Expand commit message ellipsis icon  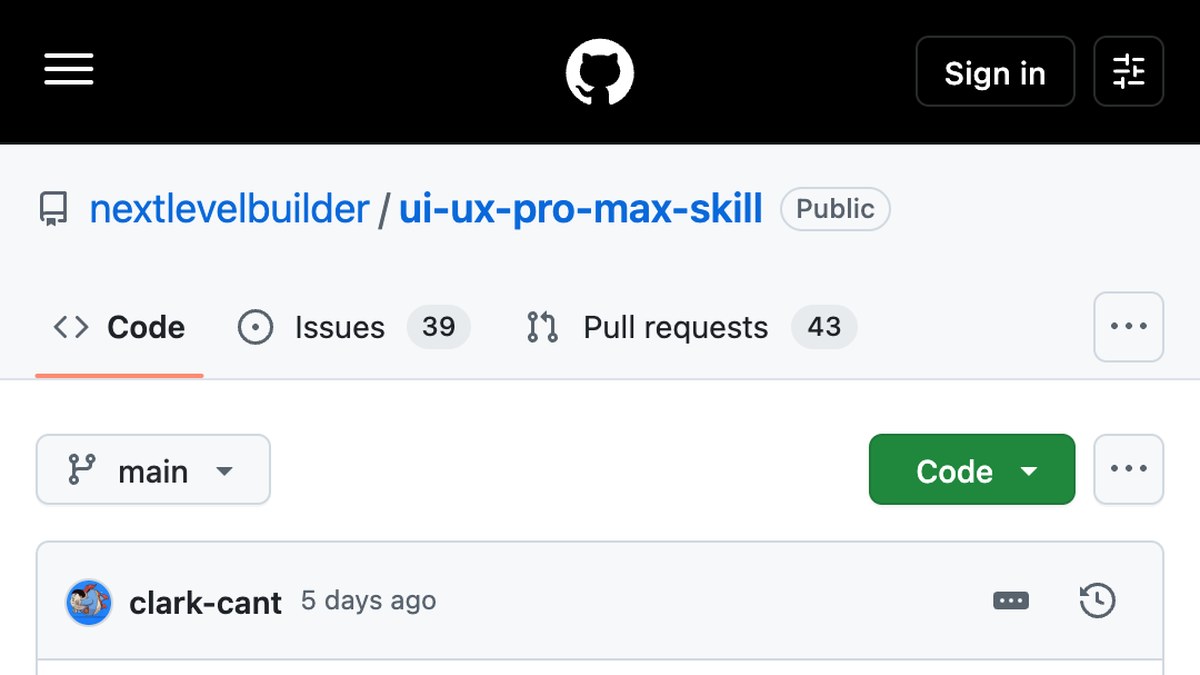pyautogui.click(x=1010, y=601)
